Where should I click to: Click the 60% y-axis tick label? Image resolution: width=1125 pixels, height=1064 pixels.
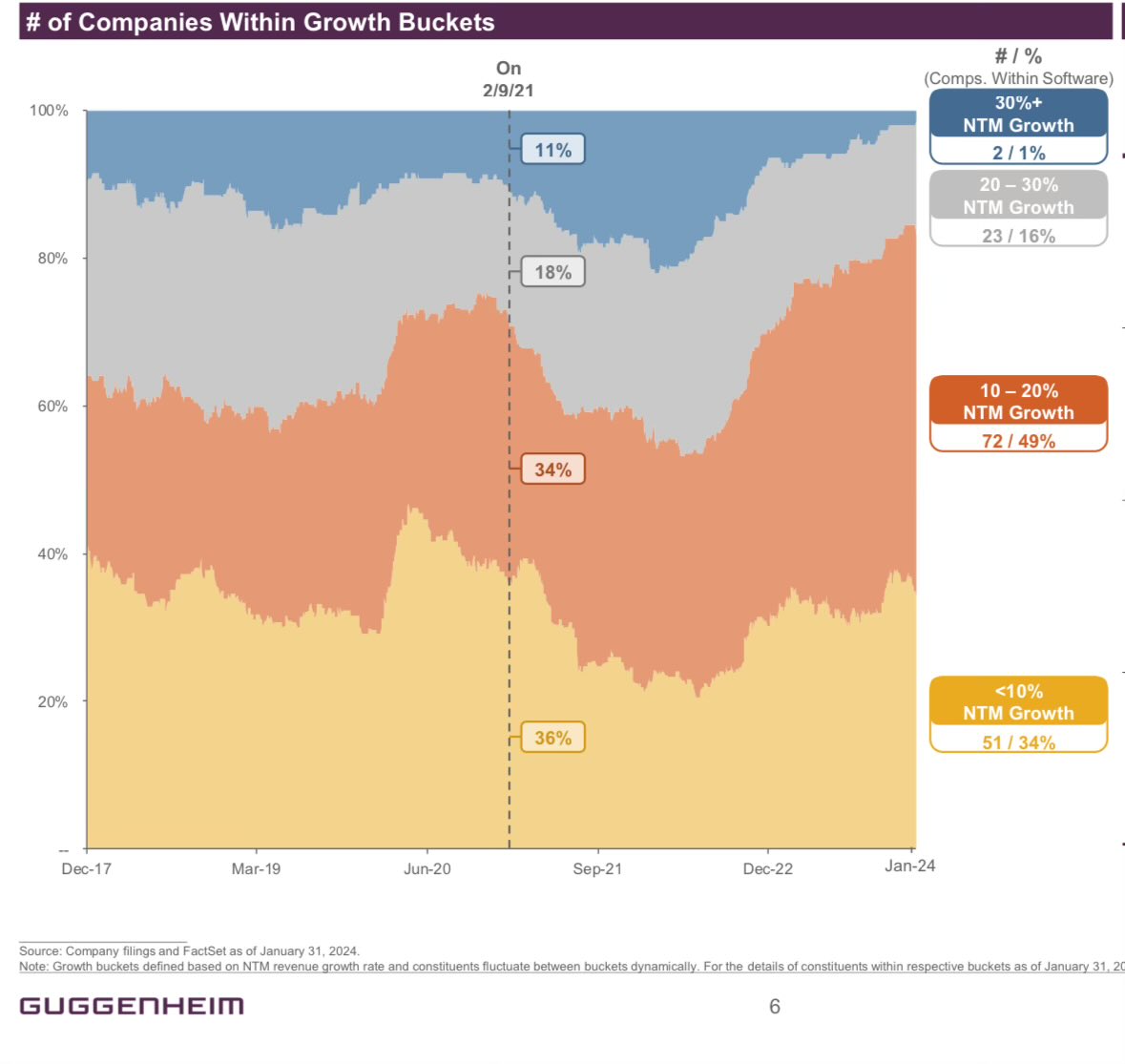(52, 407)
